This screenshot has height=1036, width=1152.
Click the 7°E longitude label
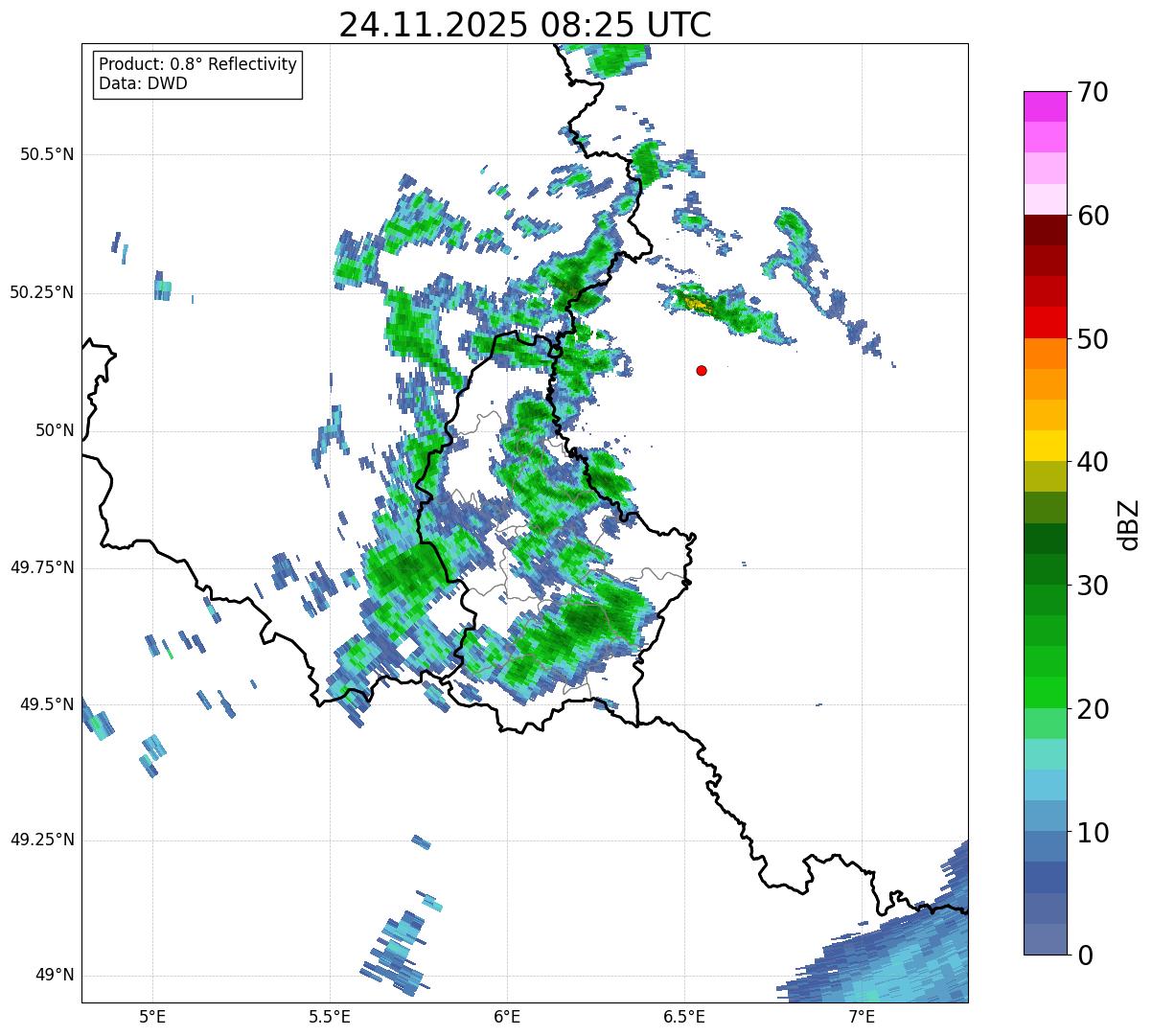click(x=862, y=1017)
